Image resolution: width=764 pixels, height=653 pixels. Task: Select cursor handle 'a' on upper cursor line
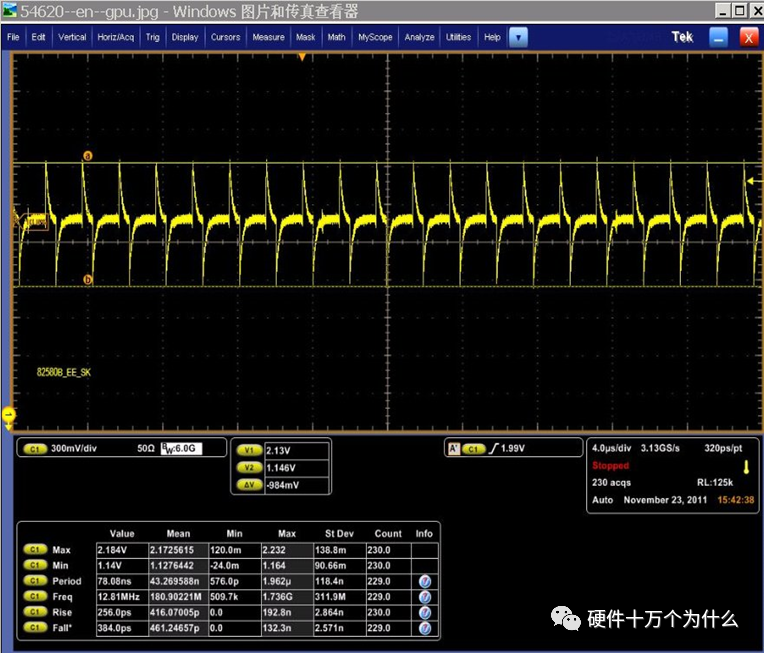[x=87, y=157]
